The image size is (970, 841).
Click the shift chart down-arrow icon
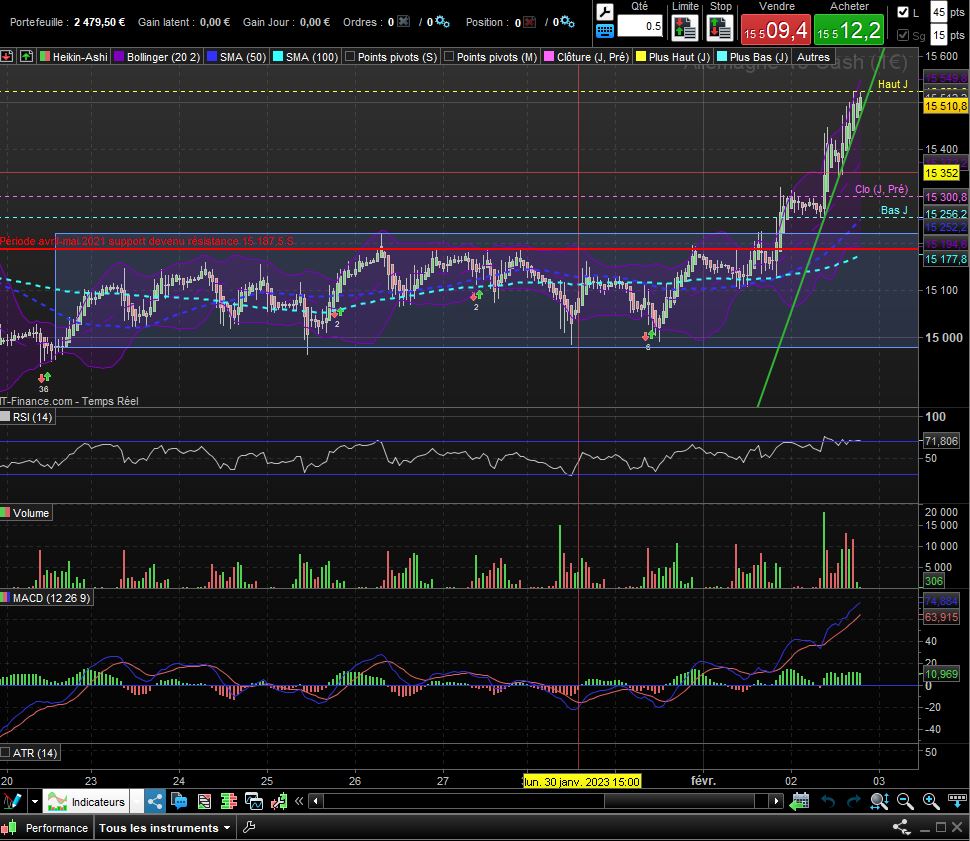pos(957,801)
